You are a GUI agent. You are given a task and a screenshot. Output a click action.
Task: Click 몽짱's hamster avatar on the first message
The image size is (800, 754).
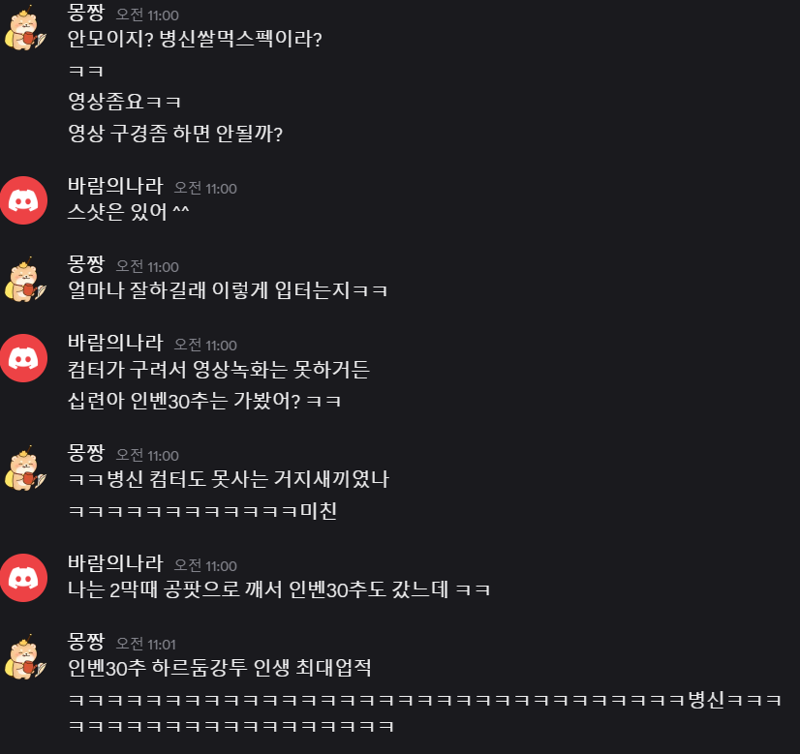24,29
